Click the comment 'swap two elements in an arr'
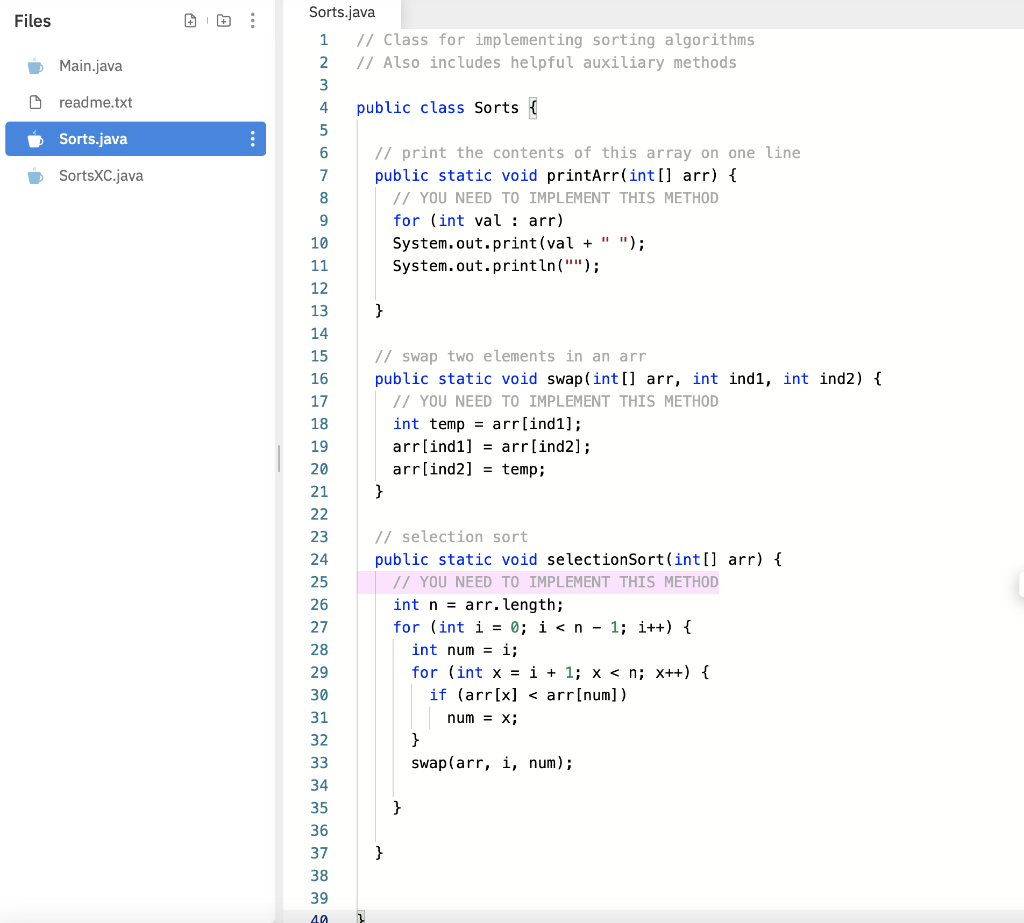 (x=510, y=357)
